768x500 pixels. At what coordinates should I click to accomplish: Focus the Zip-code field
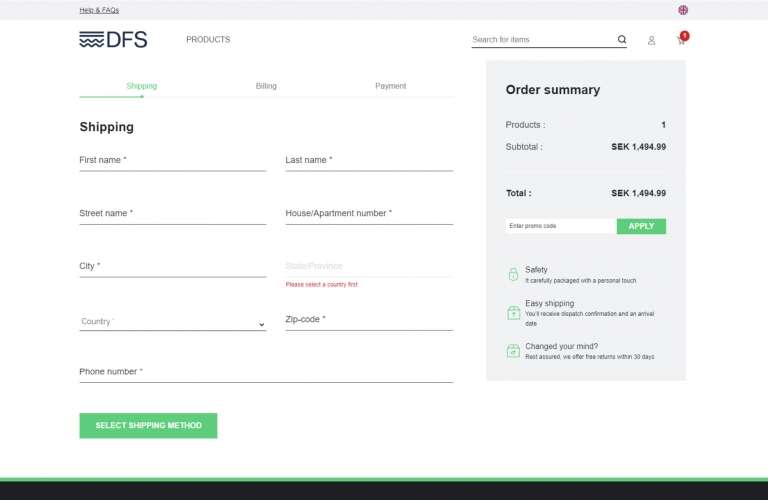tap(369, 320)
